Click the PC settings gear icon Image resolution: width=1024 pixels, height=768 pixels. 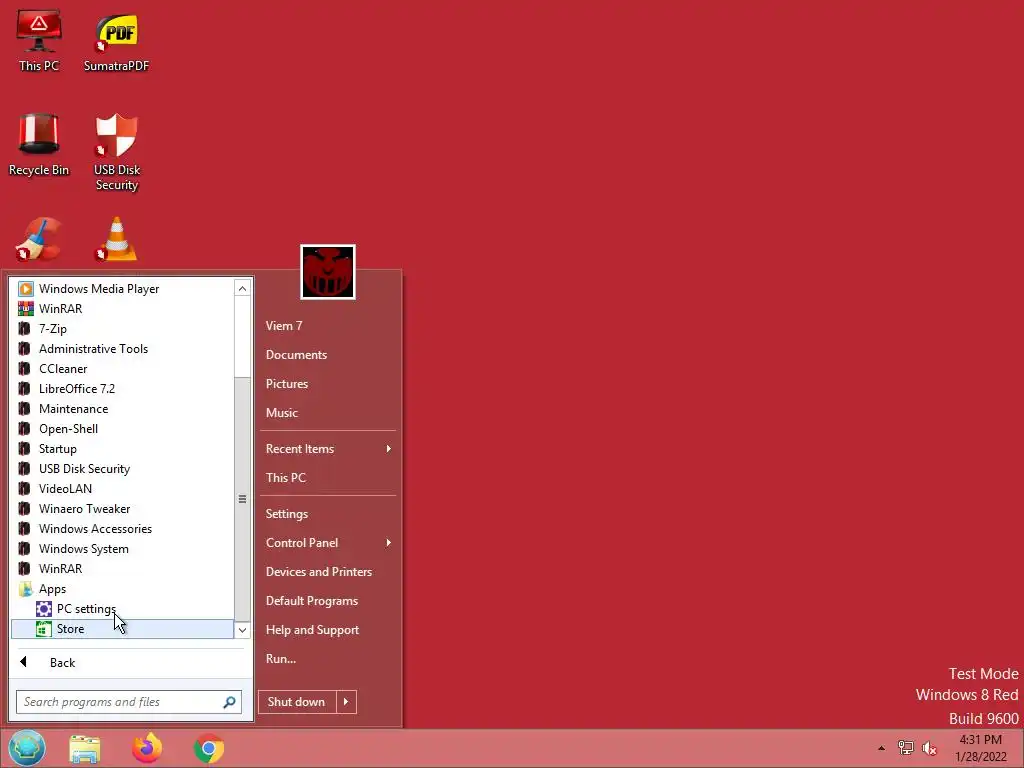coord(44,609)
